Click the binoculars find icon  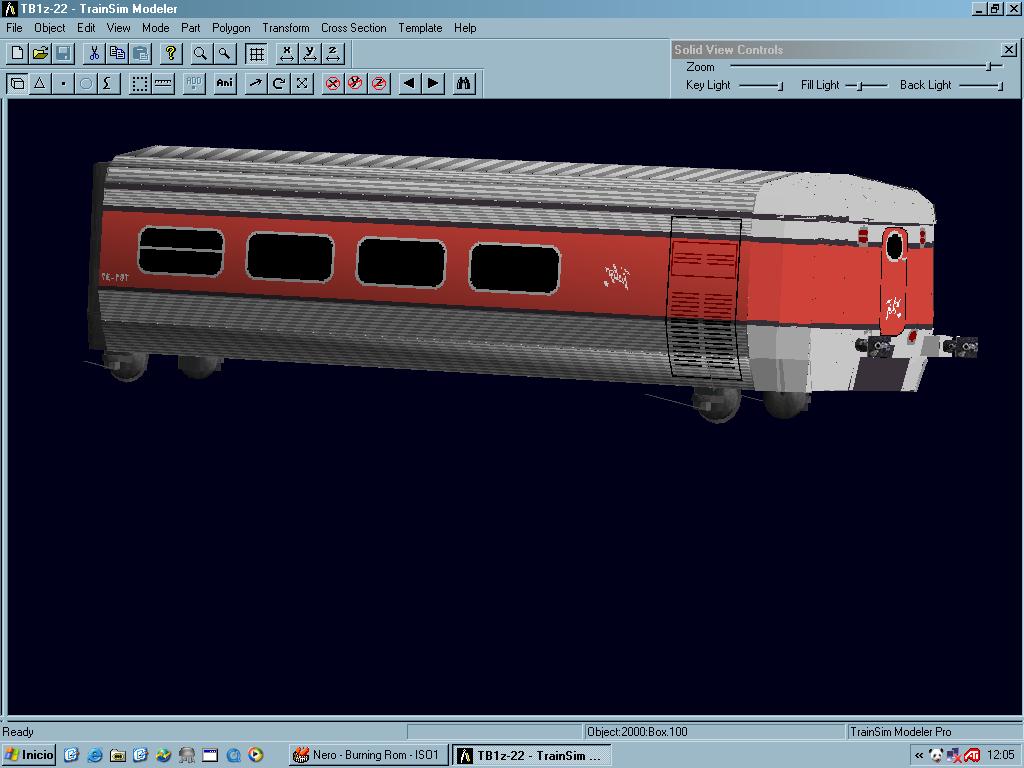pyautogui.click(x=463, y=83)
